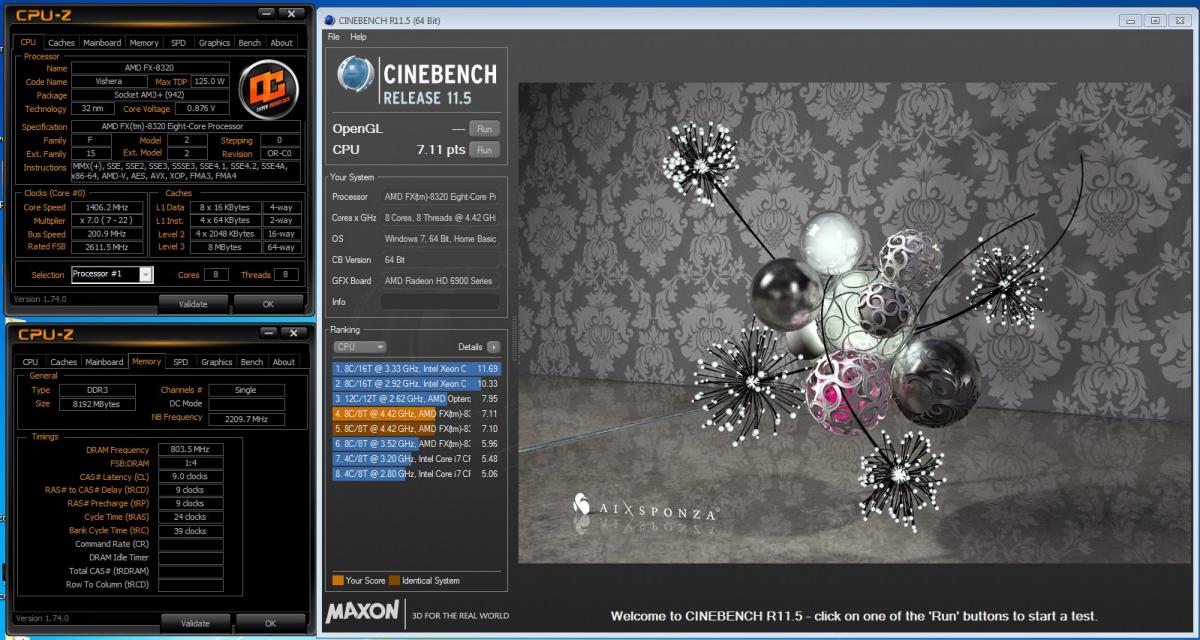Screen dimensions: 1200x640
Task: Click the Name field AMD FX-8320
Action: point(150,67)
